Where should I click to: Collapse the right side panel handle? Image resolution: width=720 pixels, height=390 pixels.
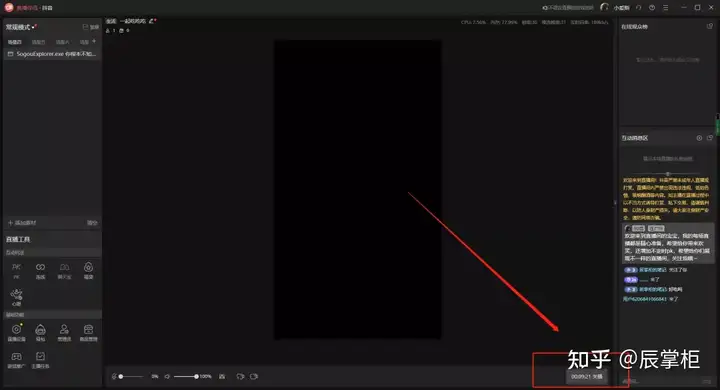(615, 203)
